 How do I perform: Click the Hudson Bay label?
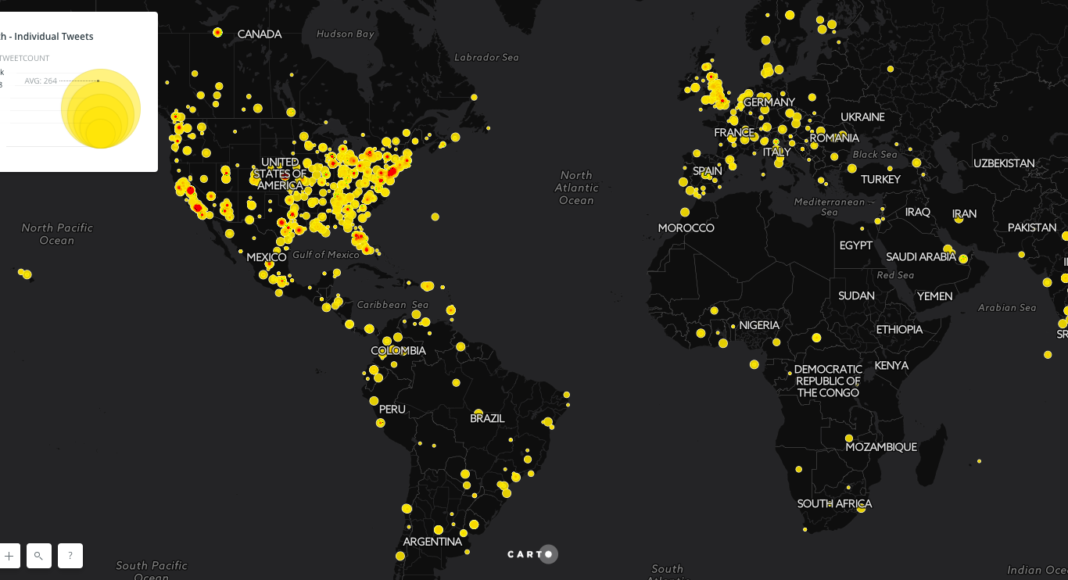[x=345, y=34]
